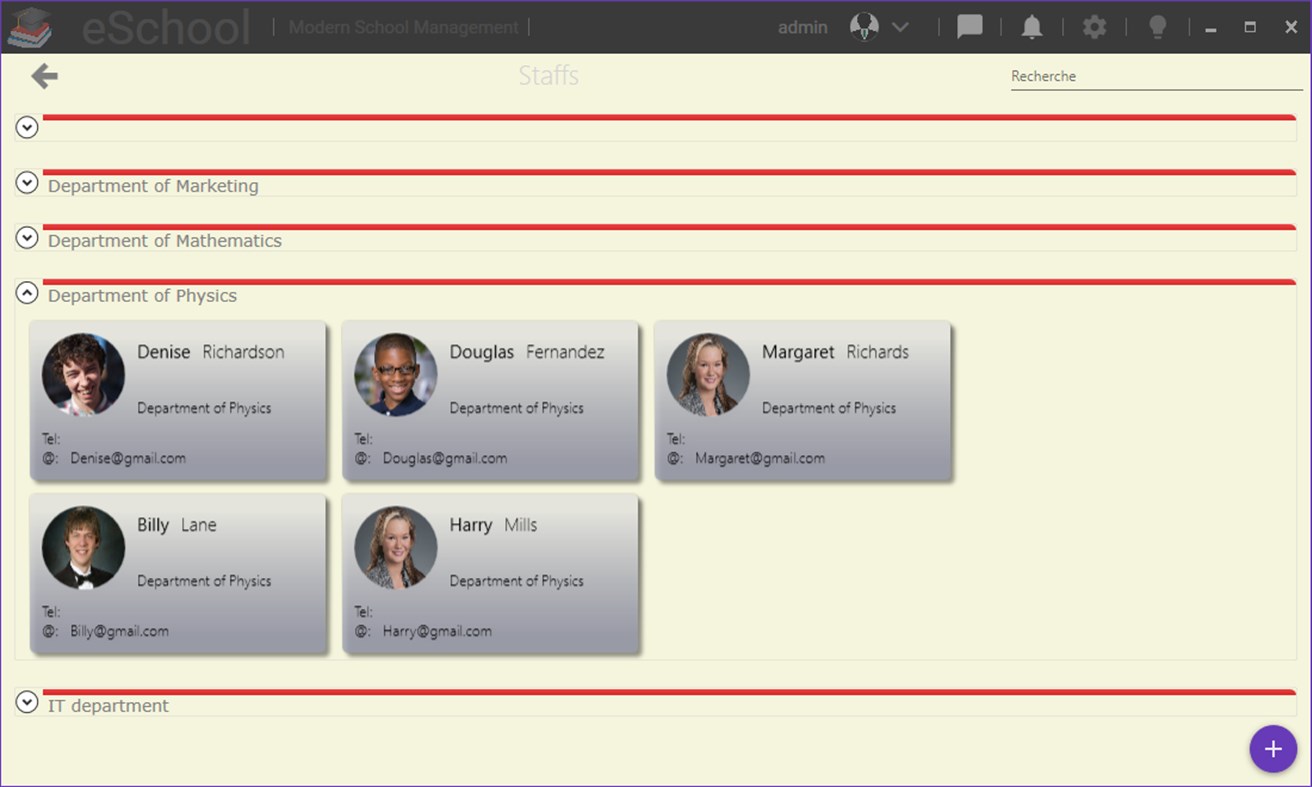Click the lightbulb tips icon
Screen dimensions: 1312x787
(1157, 27)
